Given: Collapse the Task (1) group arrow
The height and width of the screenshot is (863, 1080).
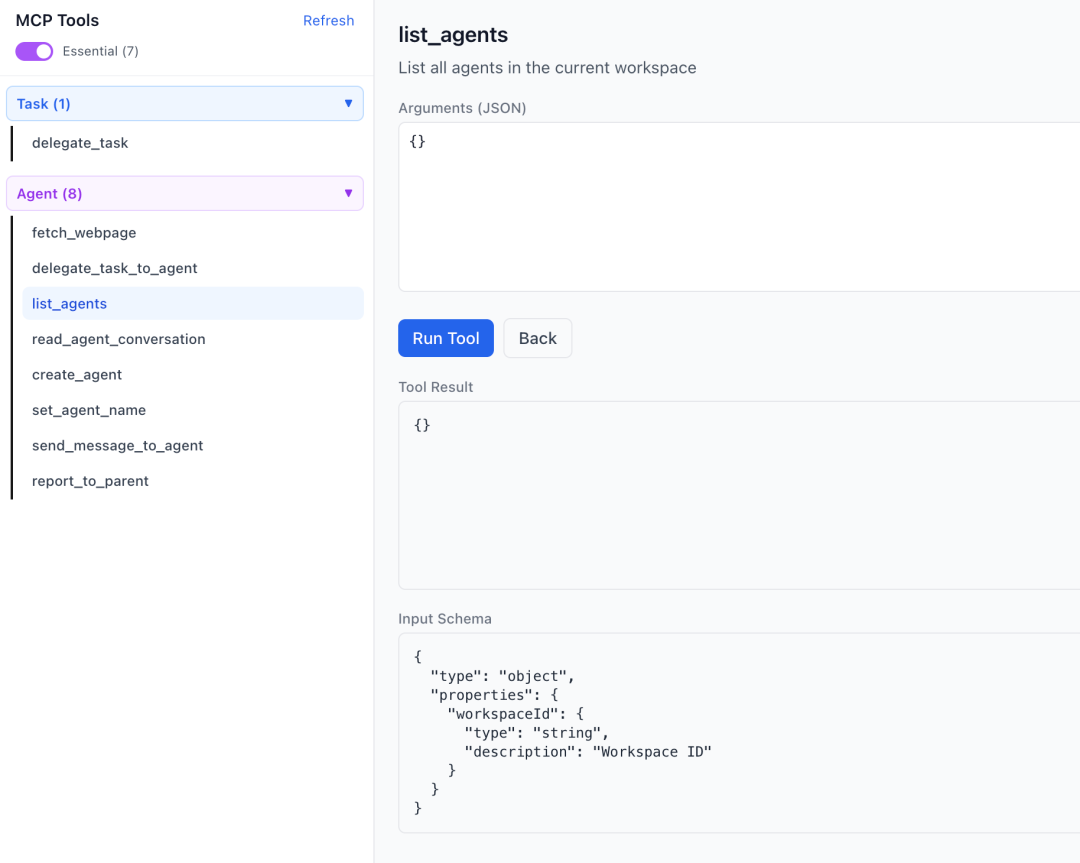Looking at the screenshot, I should point(349,103).
